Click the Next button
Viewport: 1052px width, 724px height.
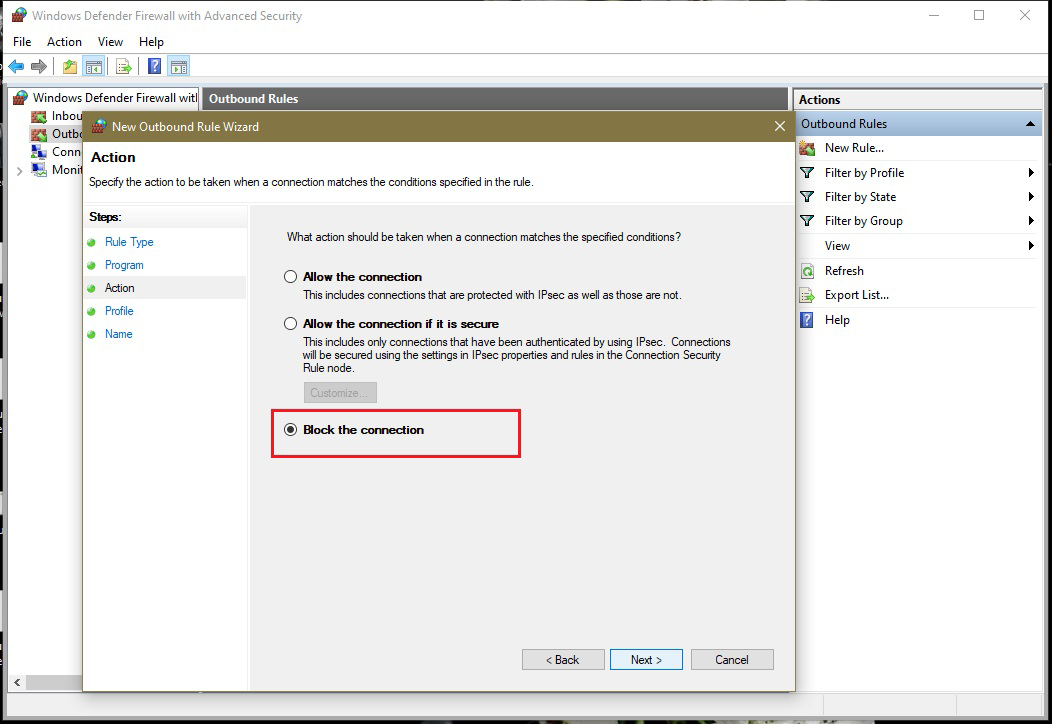(x=646, y=660)
